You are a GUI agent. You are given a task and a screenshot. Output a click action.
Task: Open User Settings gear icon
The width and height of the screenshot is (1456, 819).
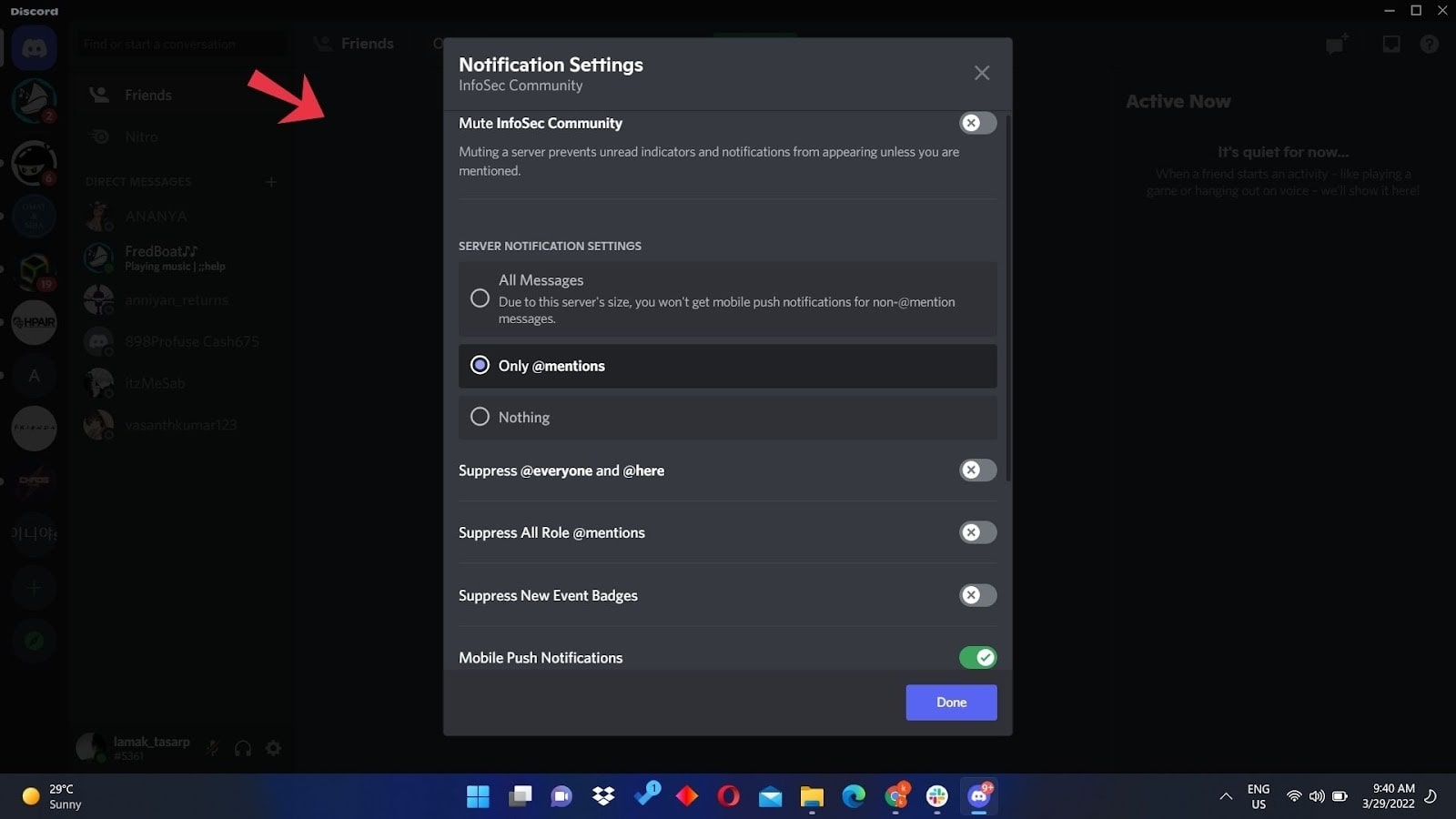click(x=273, y=748)
